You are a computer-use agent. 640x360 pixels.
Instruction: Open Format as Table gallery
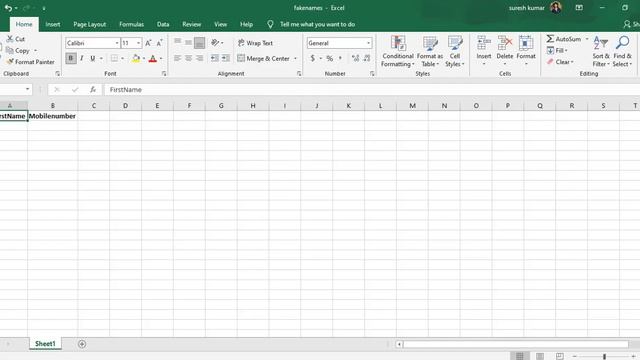pyautogui.click(x=430, y=51)
